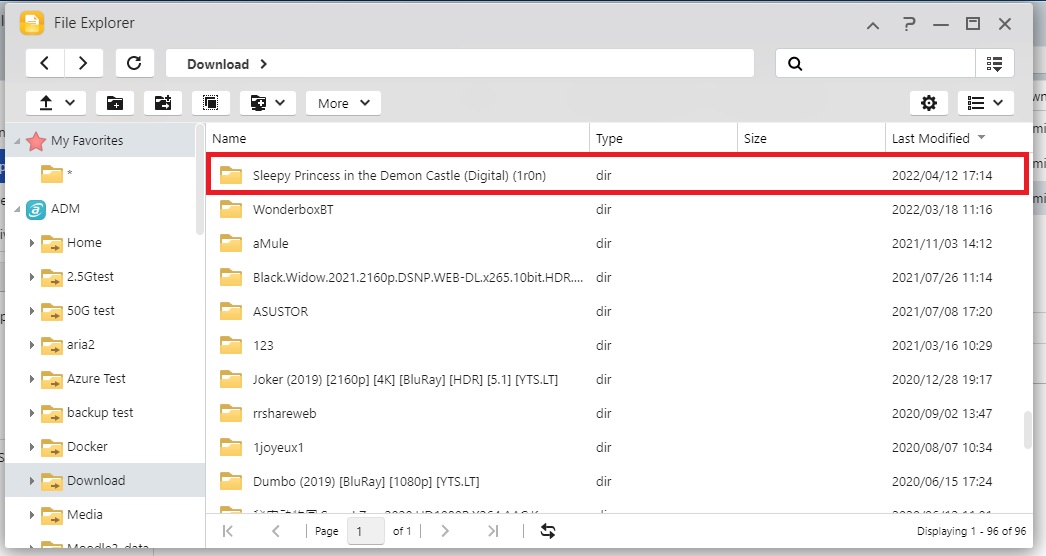This screenshot has width=1046, height=556.
Task: Go to the next page
Action: click(445, 531)
